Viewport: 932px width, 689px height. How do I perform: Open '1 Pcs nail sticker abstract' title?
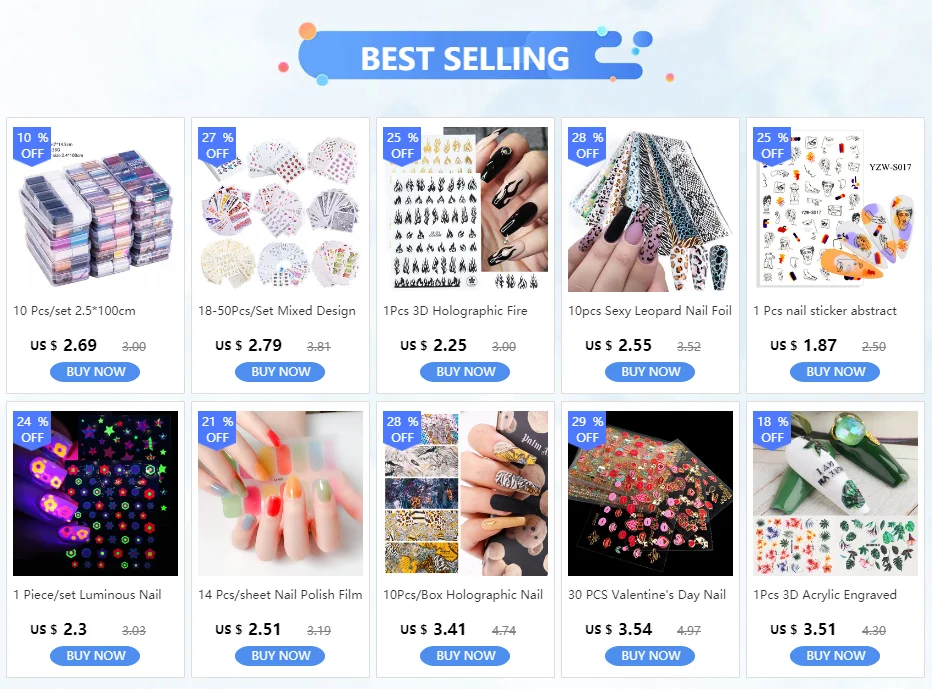(x=825, y=311)
